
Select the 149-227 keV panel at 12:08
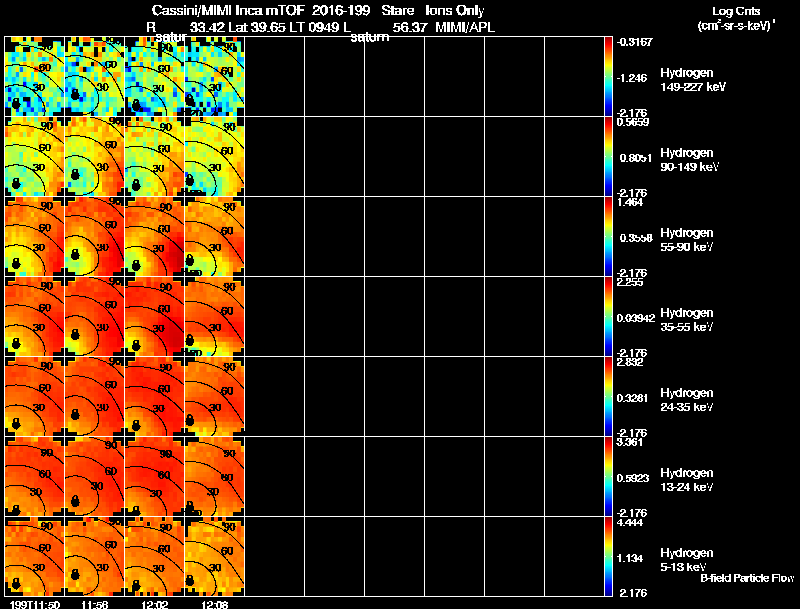(215, 77)
